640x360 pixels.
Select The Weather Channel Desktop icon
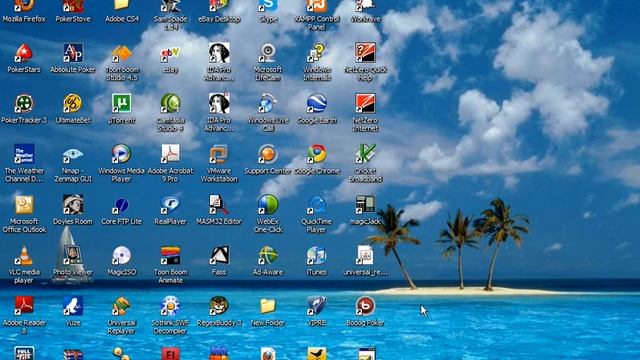pos(24,154)
